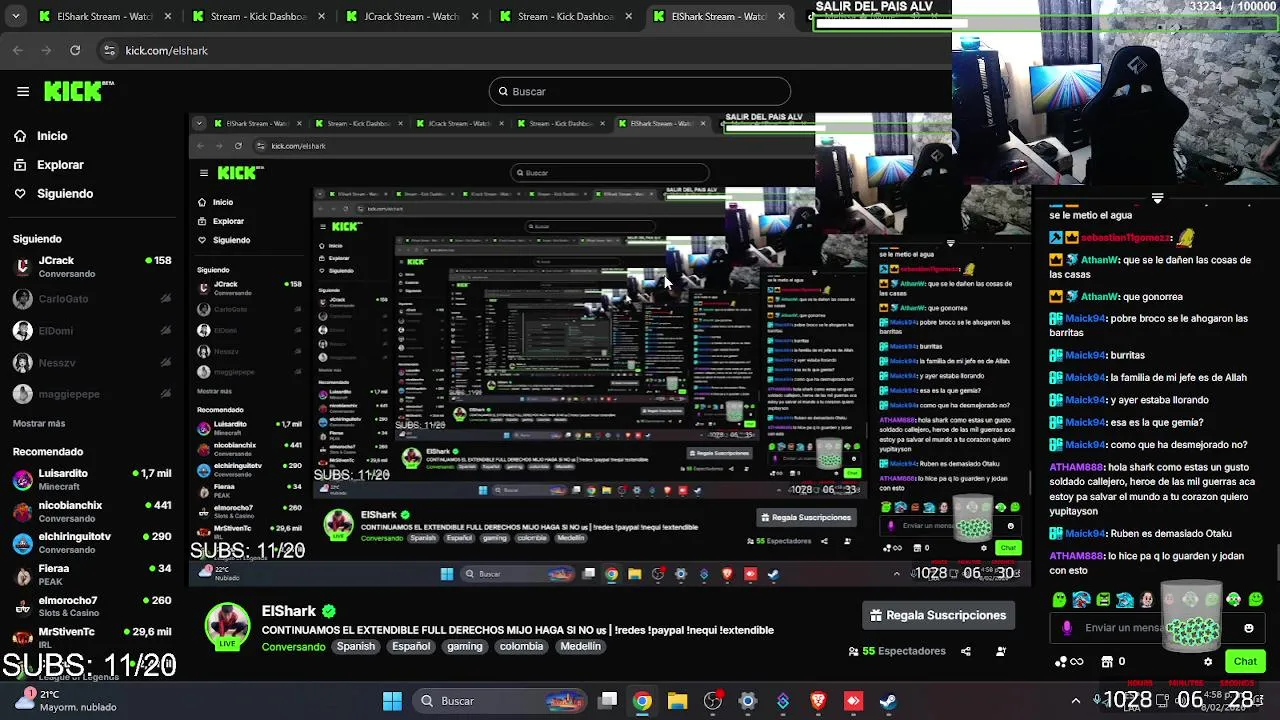Click the 55 Espectadores viewer count
1280x720 pixels.
897,651
